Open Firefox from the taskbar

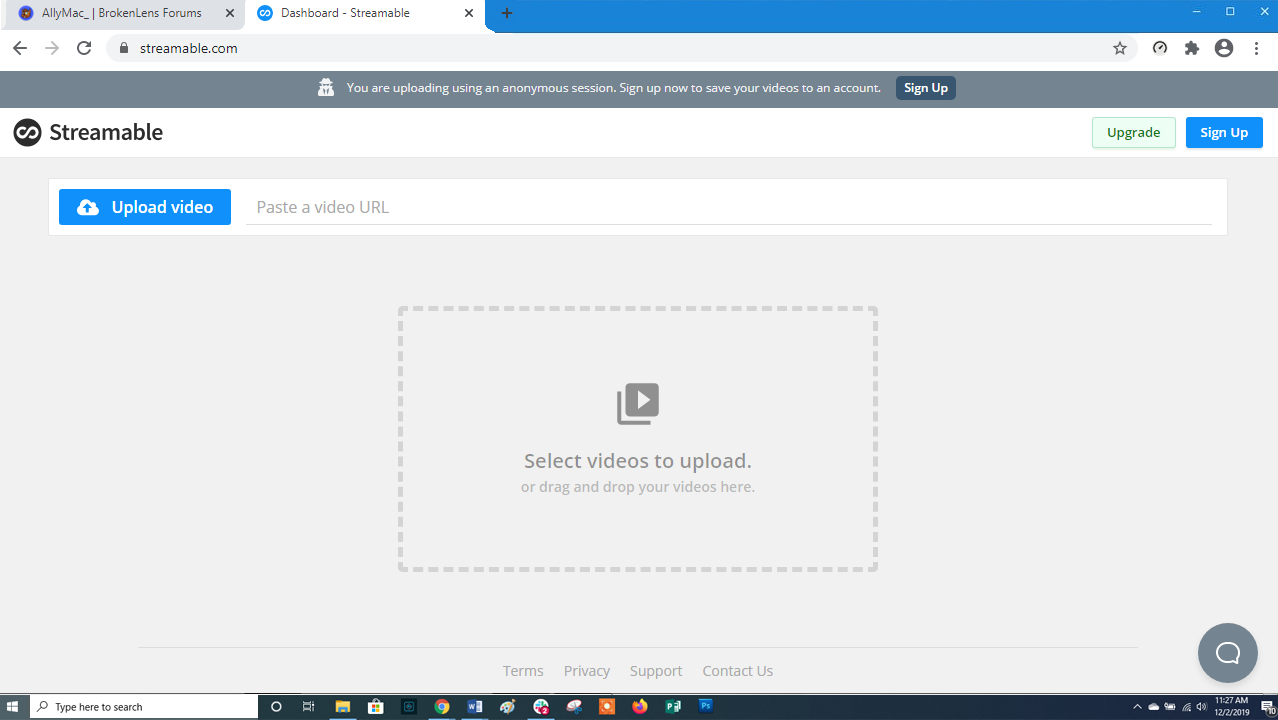(640, 706)
